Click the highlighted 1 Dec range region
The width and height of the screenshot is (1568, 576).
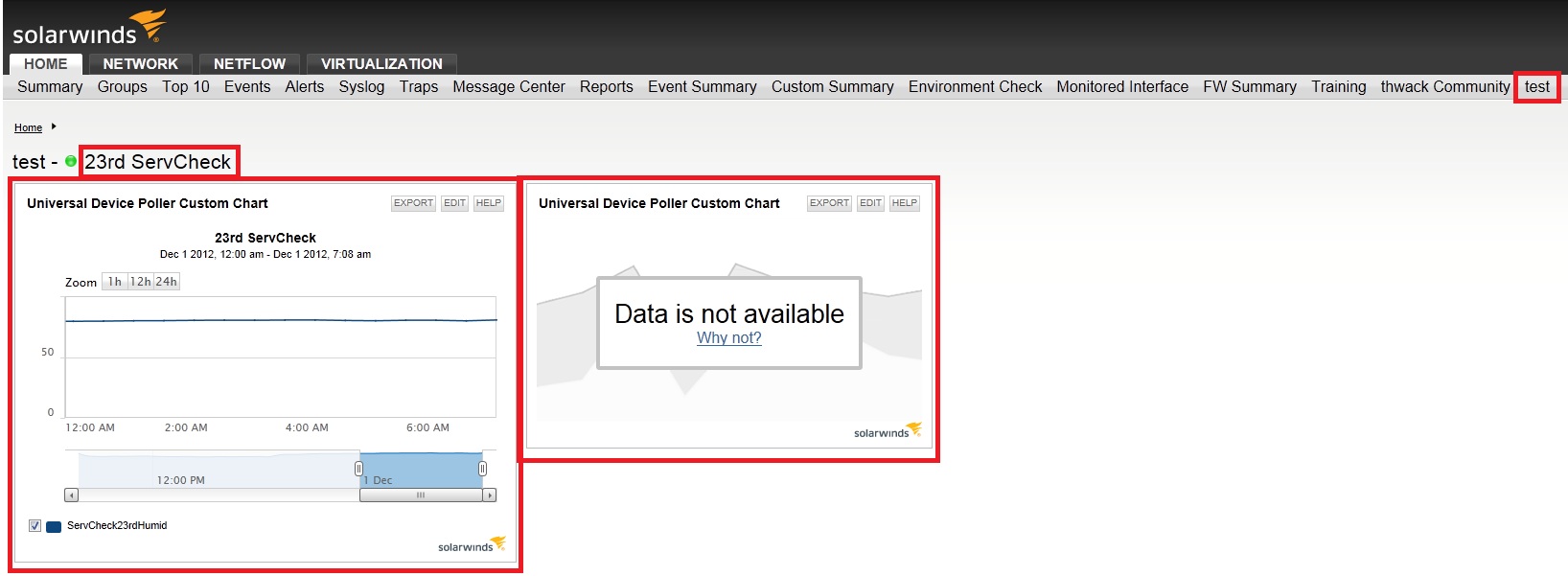(421, 470)
